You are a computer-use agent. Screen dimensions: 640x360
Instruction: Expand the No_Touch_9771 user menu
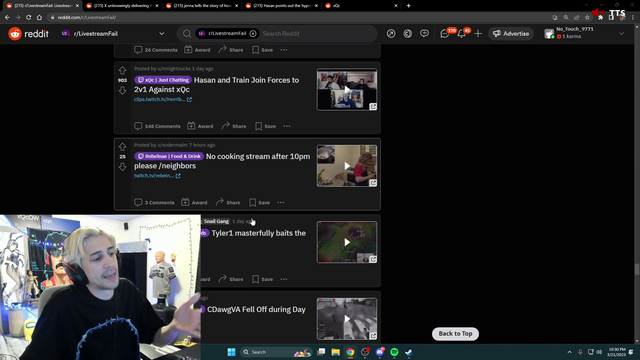584,33
